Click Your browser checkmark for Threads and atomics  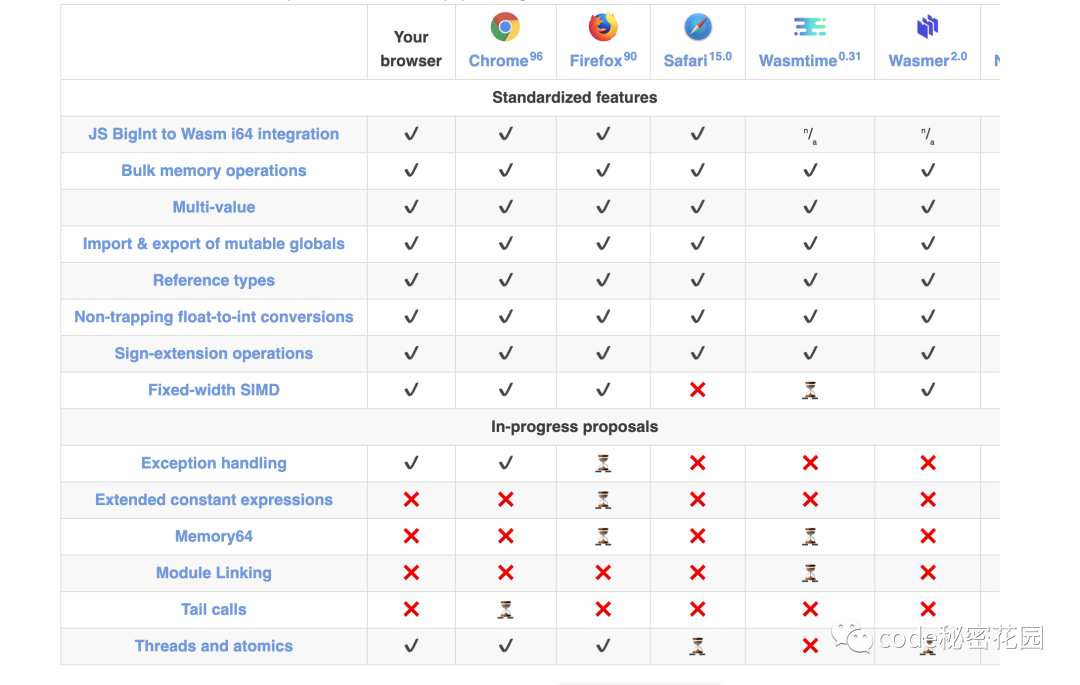411,646
